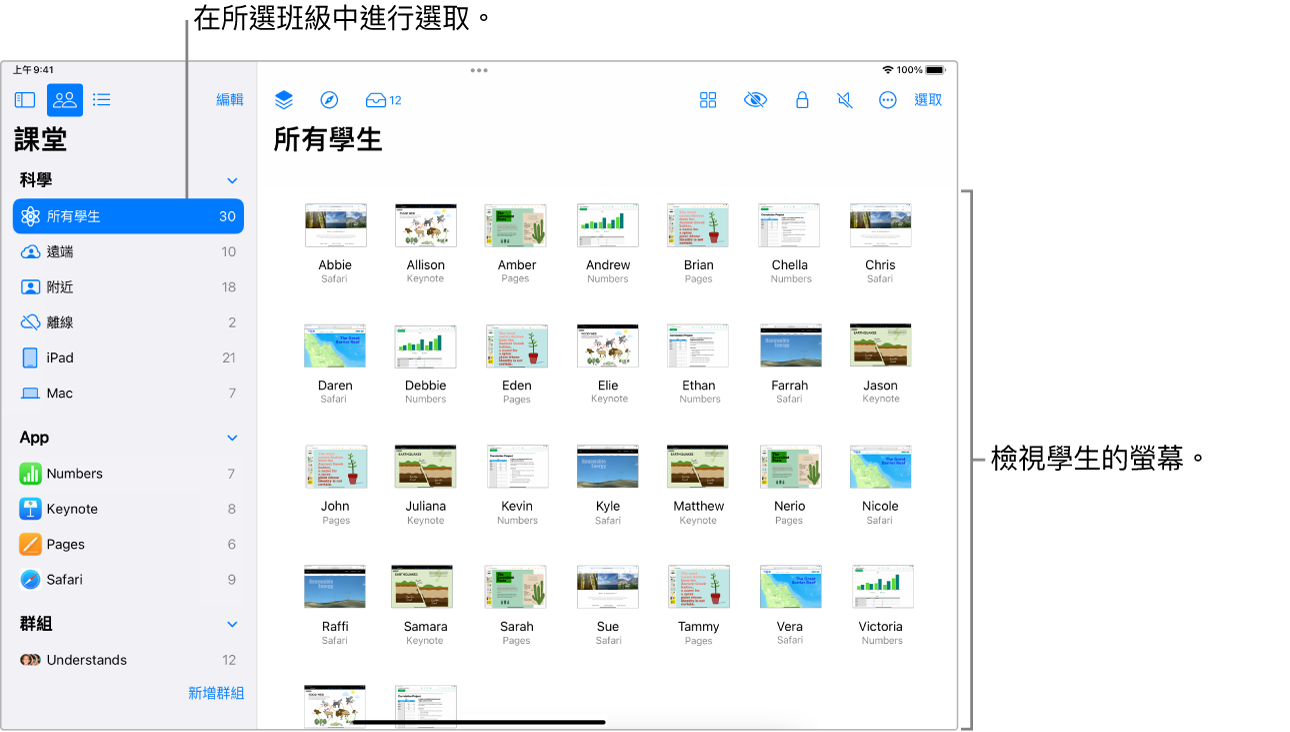Open the Understands group row
Image resolution: width=1290 pixels, height=732 pixels.
pos(128,660)
